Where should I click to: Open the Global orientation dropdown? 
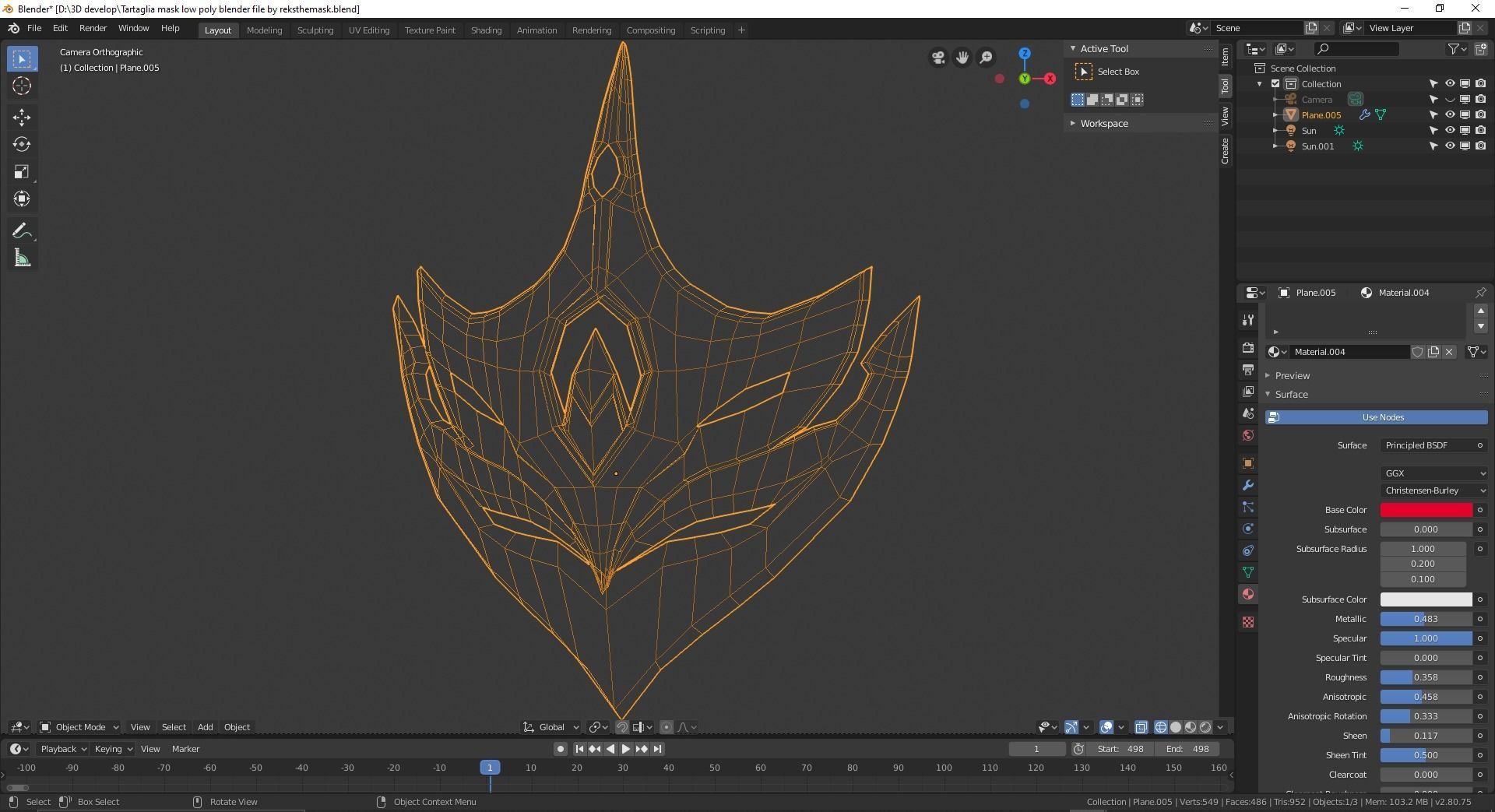(551, 727)
